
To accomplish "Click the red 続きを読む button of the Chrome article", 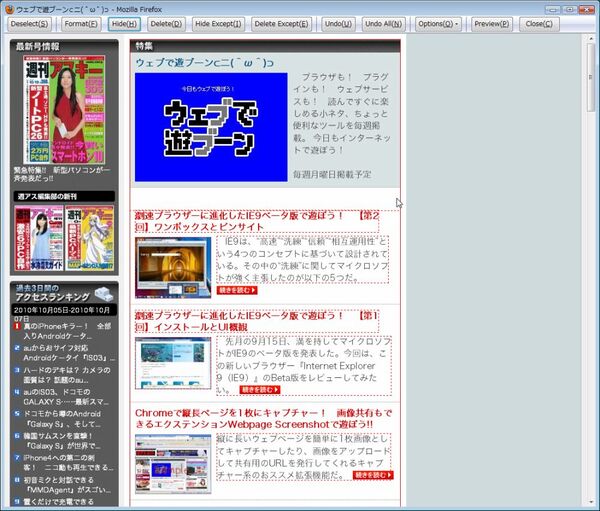I will [x=373, y=475].
